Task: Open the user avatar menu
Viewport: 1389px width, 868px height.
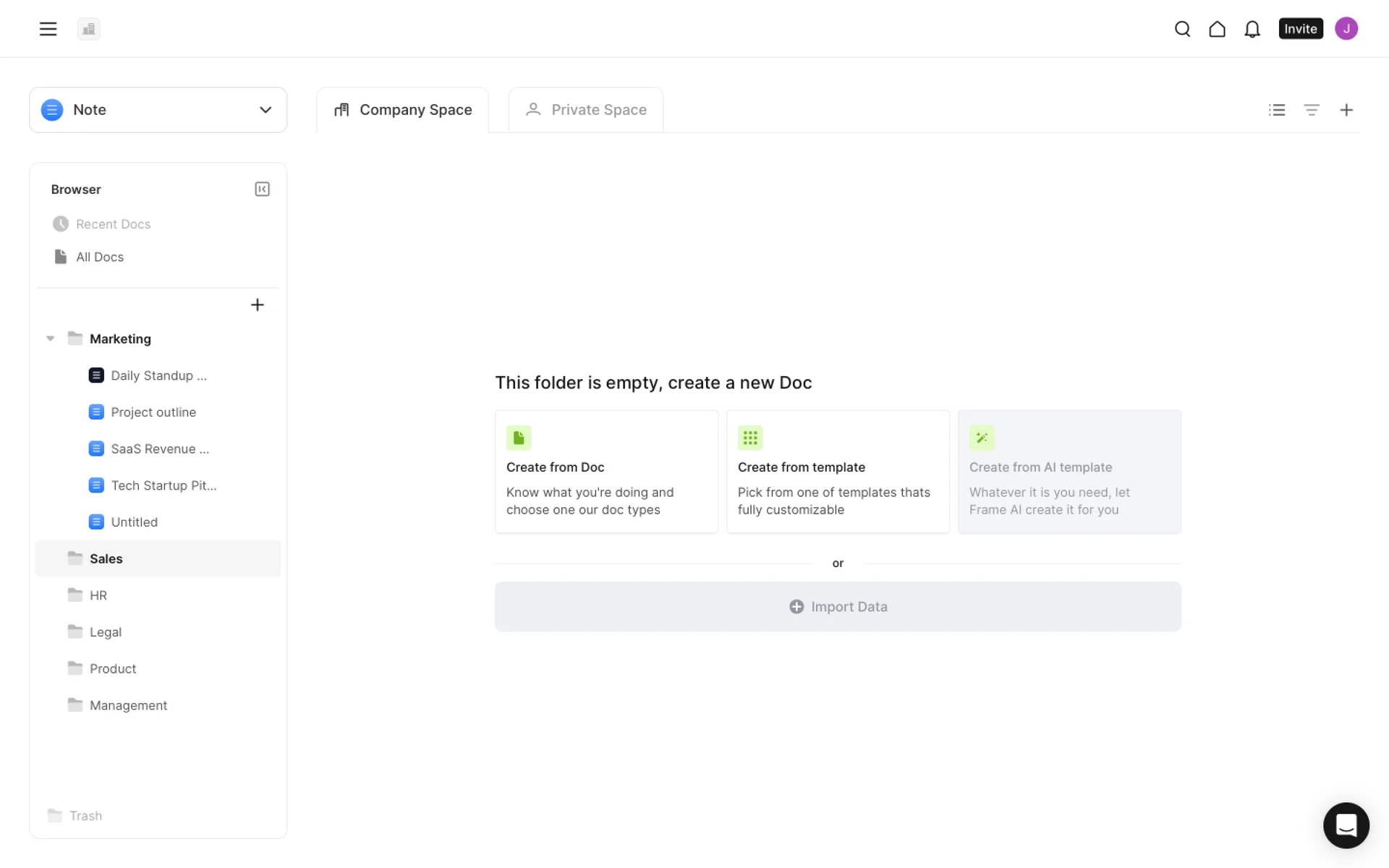Action: tap(1346, 29)
